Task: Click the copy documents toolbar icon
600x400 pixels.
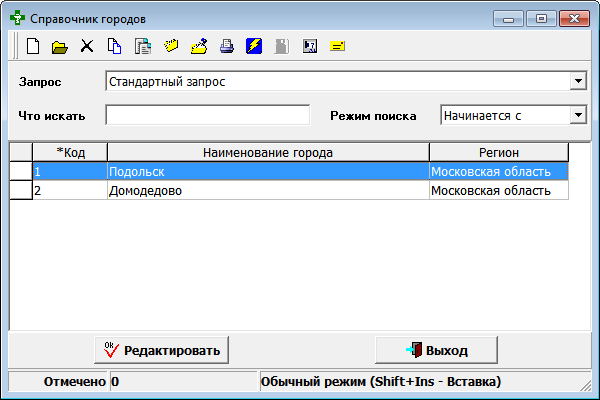Action: [114, 46]
